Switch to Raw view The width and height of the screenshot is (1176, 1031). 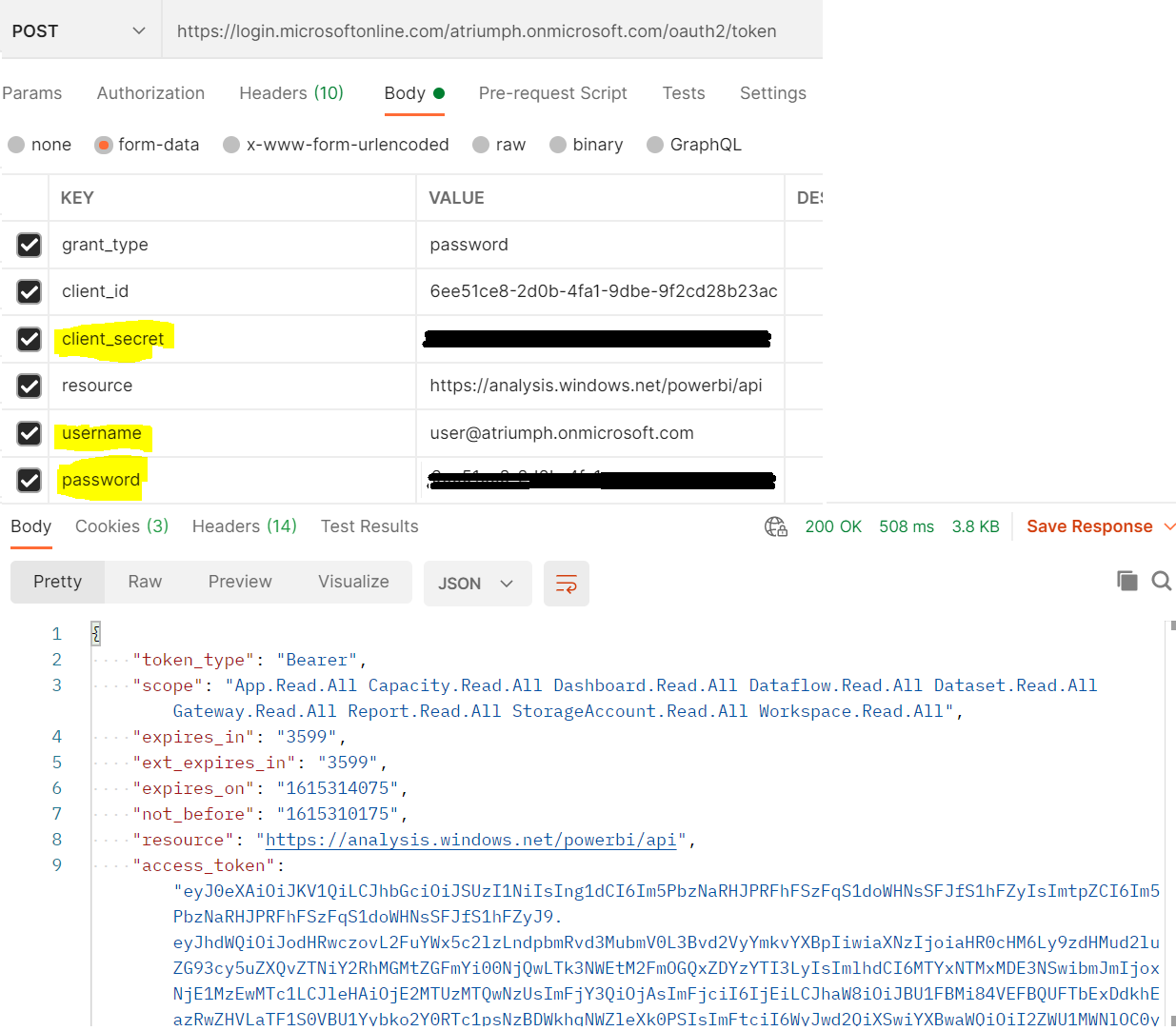(x=145, y=582)
